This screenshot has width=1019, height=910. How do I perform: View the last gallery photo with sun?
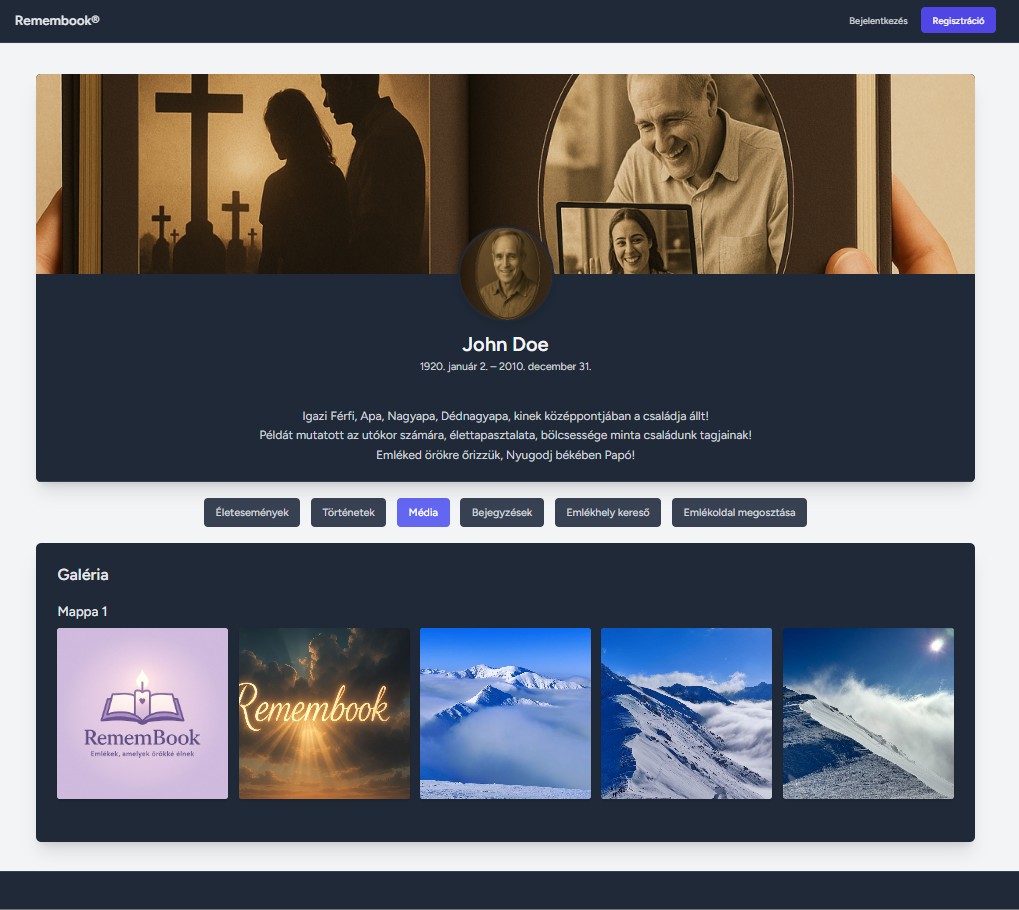coord(868,713)
